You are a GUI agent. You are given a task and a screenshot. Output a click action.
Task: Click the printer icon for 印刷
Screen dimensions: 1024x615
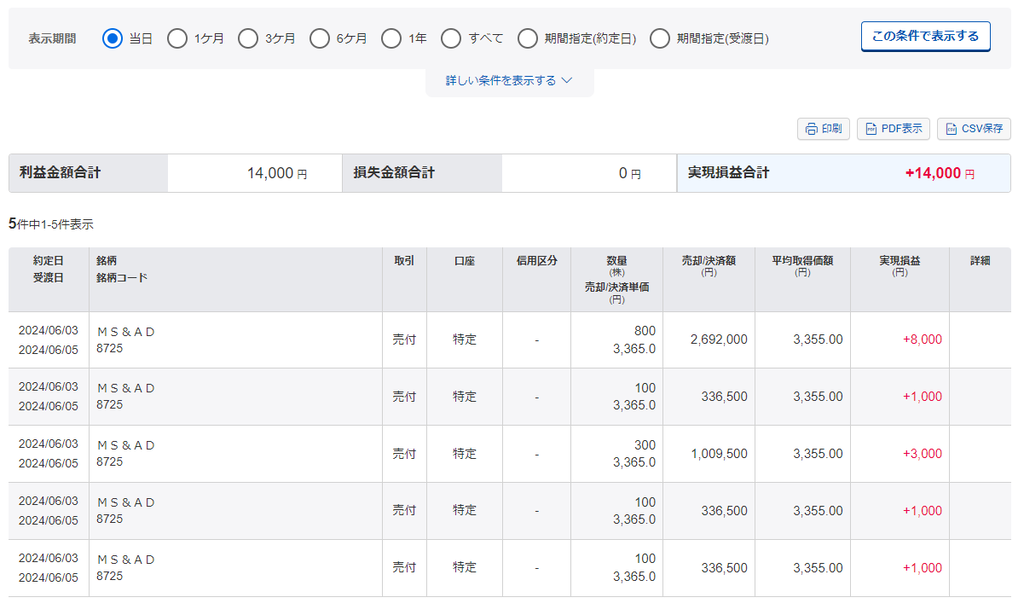point(812,129)
